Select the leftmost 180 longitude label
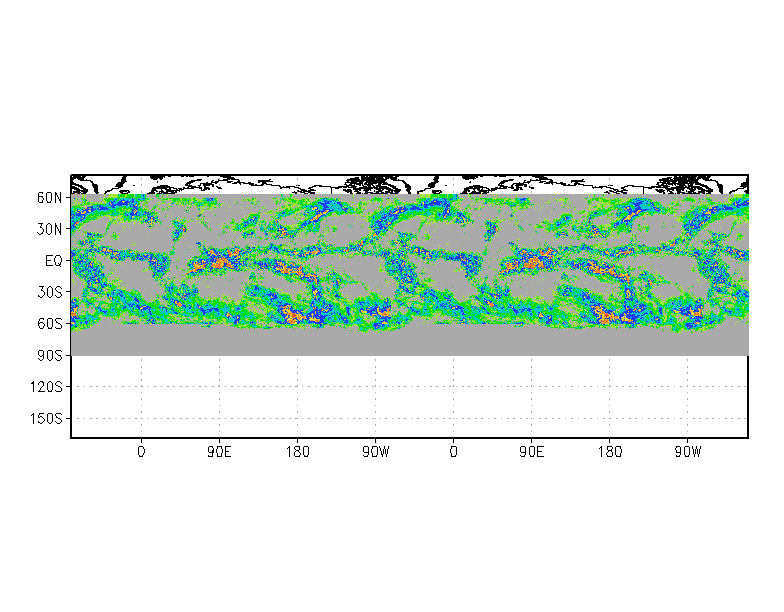784x612 pixels. [x=298, y=452]
